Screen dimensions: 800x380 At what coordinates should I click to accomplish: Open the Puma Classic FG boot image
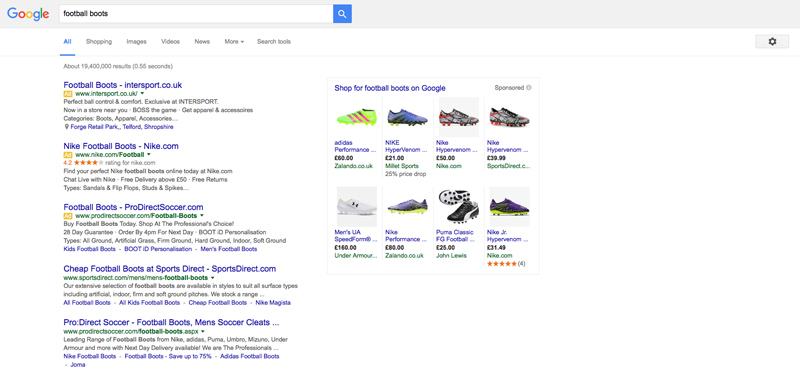tap(458, 207)
